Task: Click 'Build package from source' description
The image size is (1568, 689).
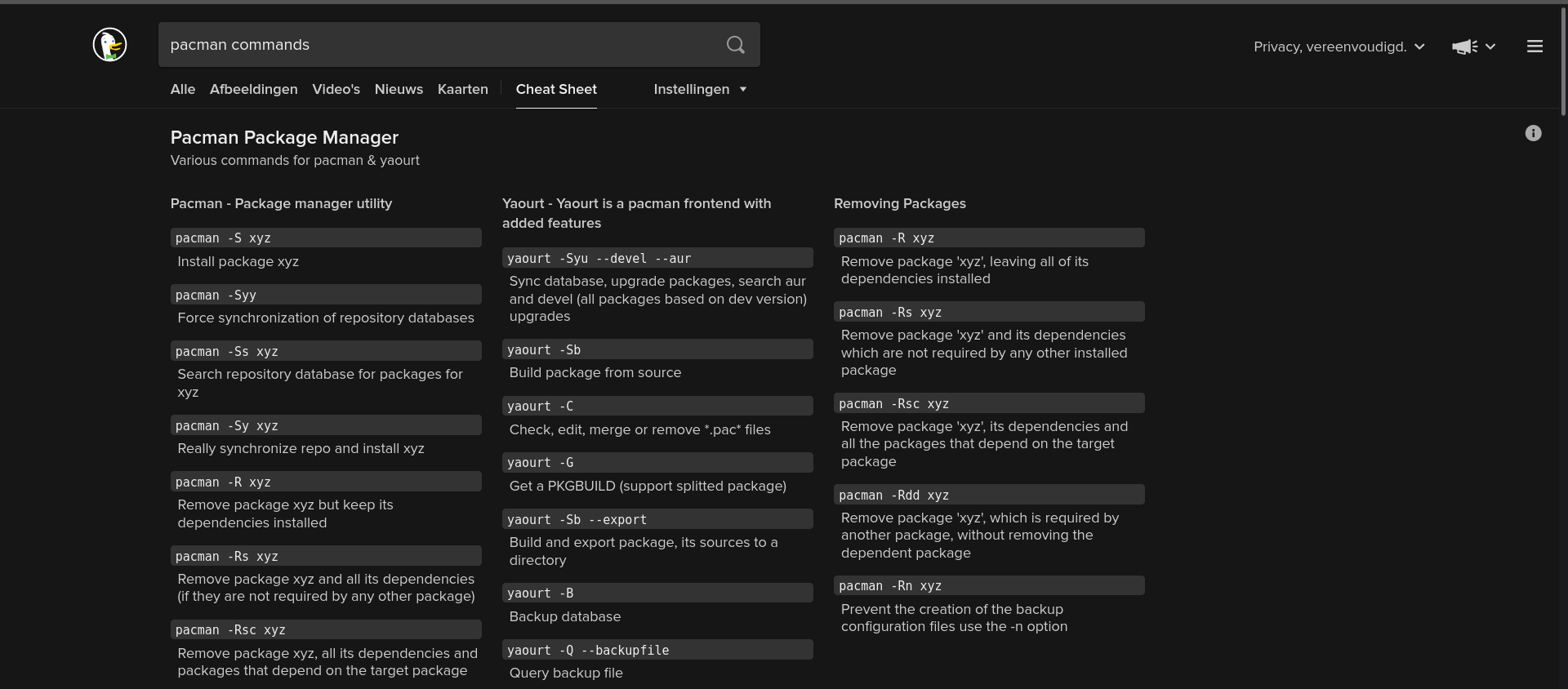Action: point(595,372)
